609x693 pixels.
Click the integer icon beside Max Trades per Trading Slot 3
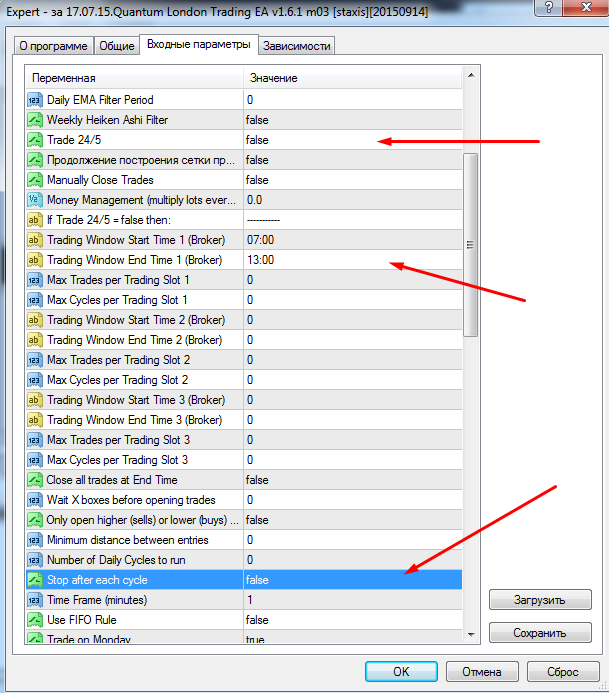click(35, 440)
